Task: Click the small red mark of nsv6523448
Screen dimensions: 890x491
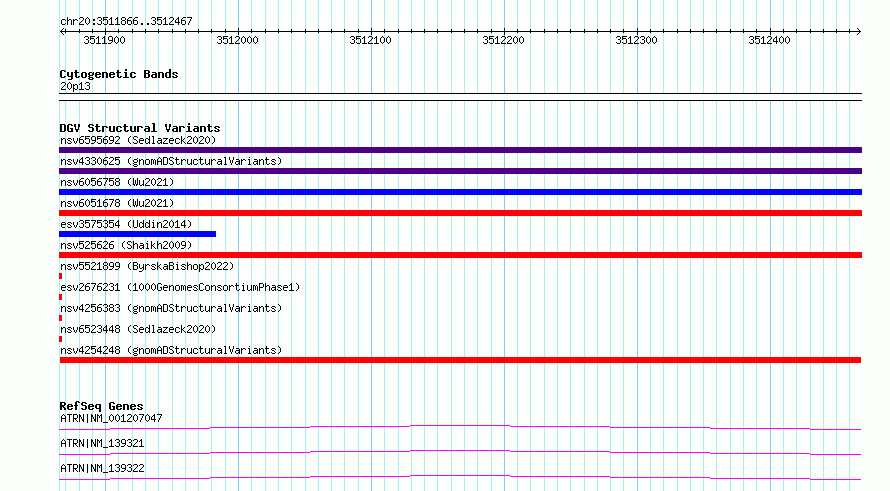Action: (61, 339)
